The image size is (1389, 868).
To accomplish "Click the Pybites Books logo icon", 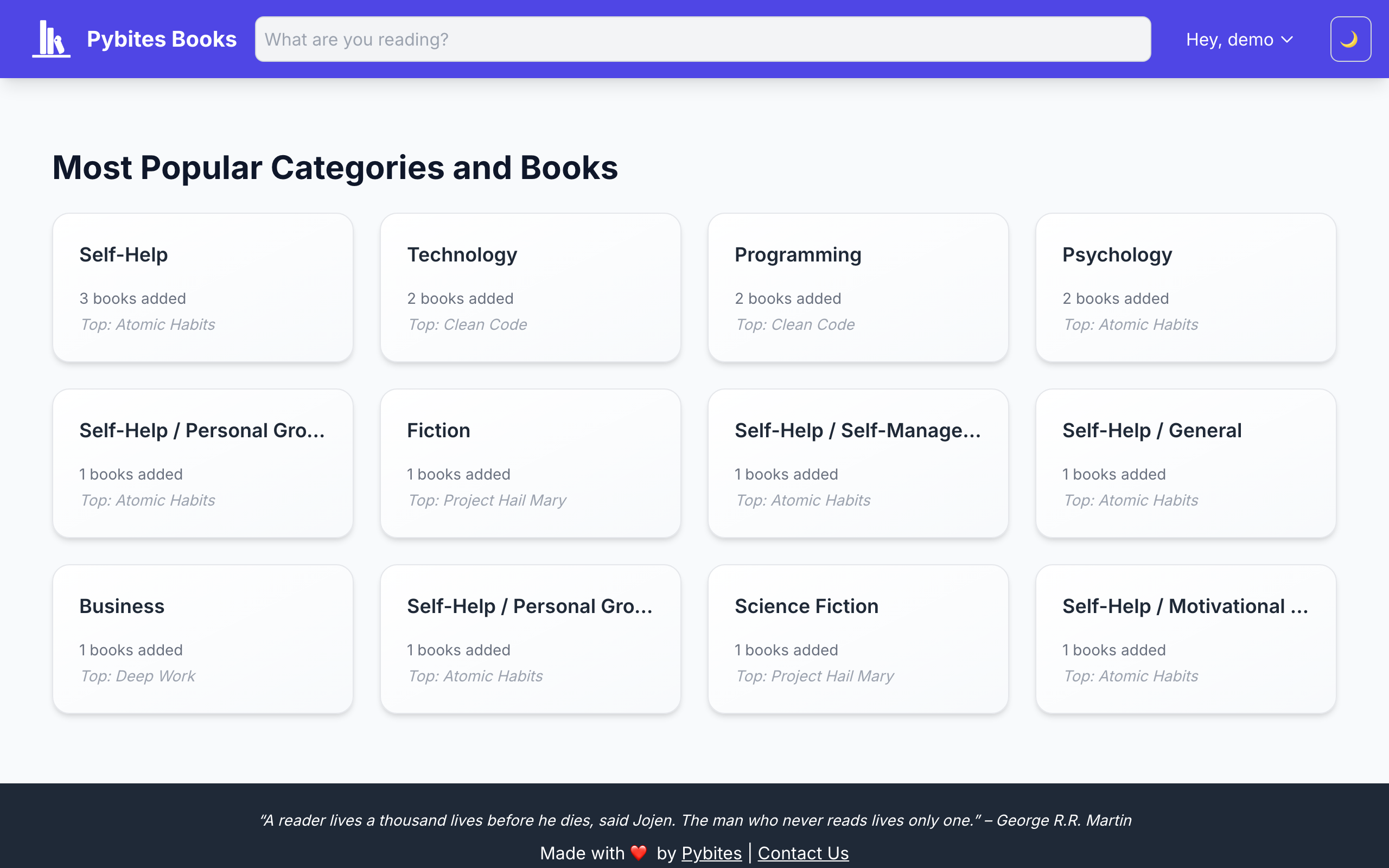I will coord(50,39).
